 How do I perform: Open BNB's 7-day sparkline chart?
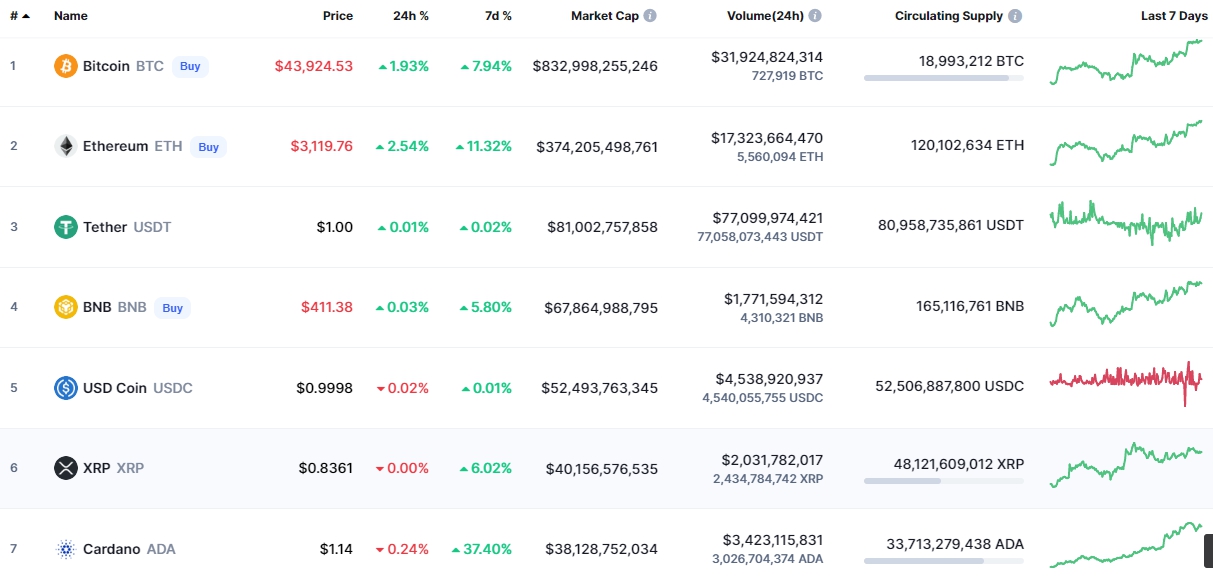click(1126, 303)
